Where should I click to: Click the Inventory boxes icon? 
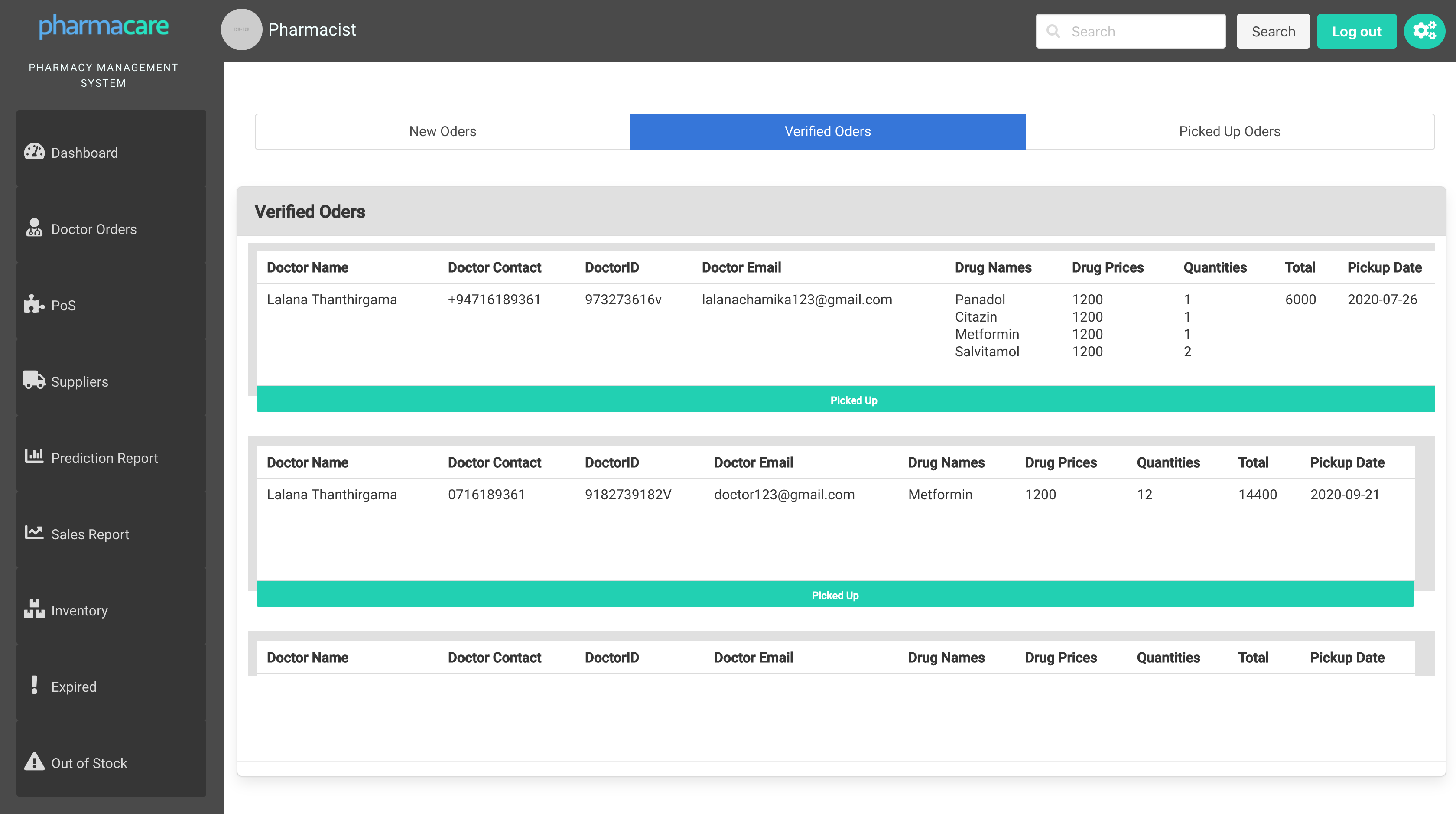point(34,609)
